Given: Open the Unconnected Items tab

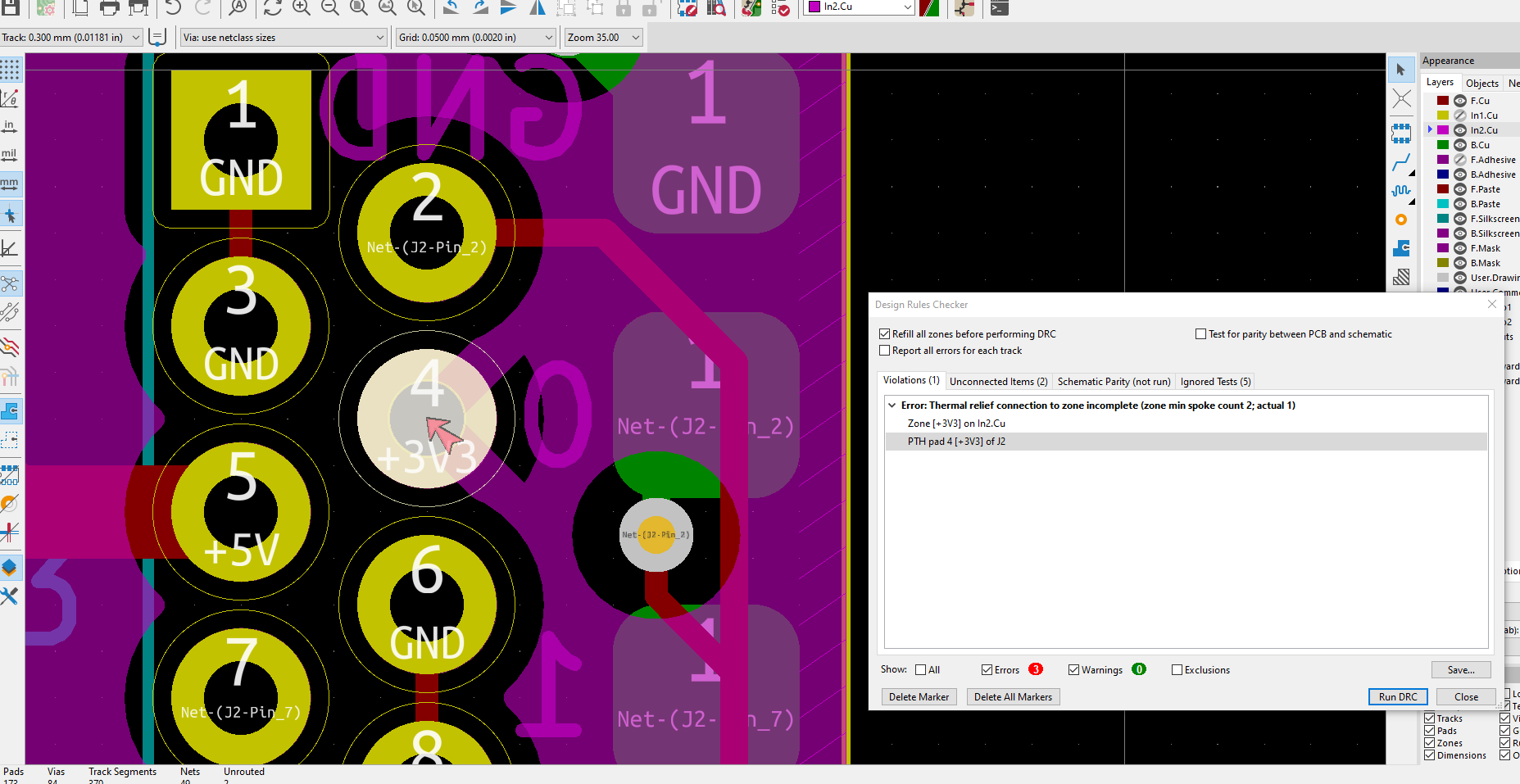Looking at the screenshot, I should 998,381.
